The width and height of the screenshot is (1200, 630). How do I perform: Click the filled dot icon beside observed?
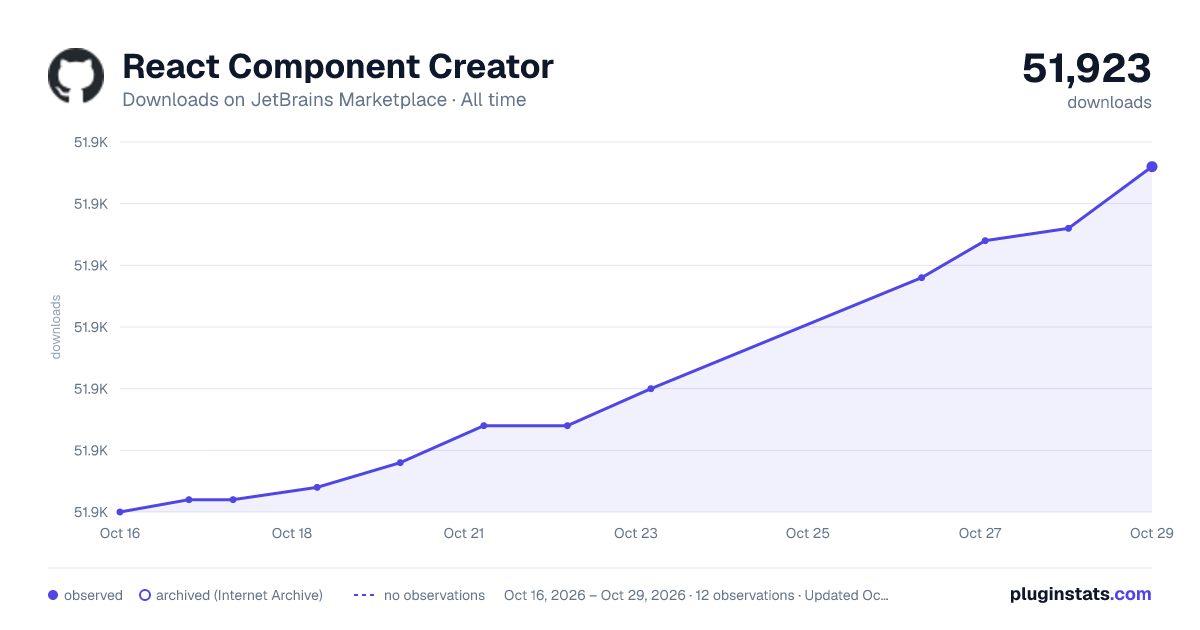pyautogui.click(x=53, y=595)
